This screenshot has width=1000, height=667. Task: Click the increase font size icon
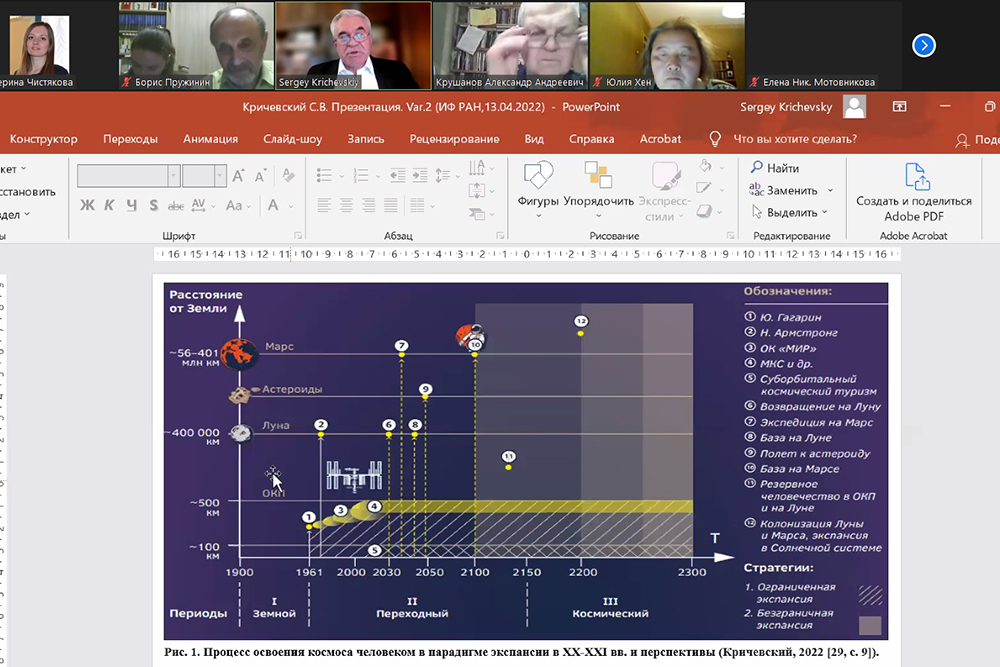pos(239,176)
